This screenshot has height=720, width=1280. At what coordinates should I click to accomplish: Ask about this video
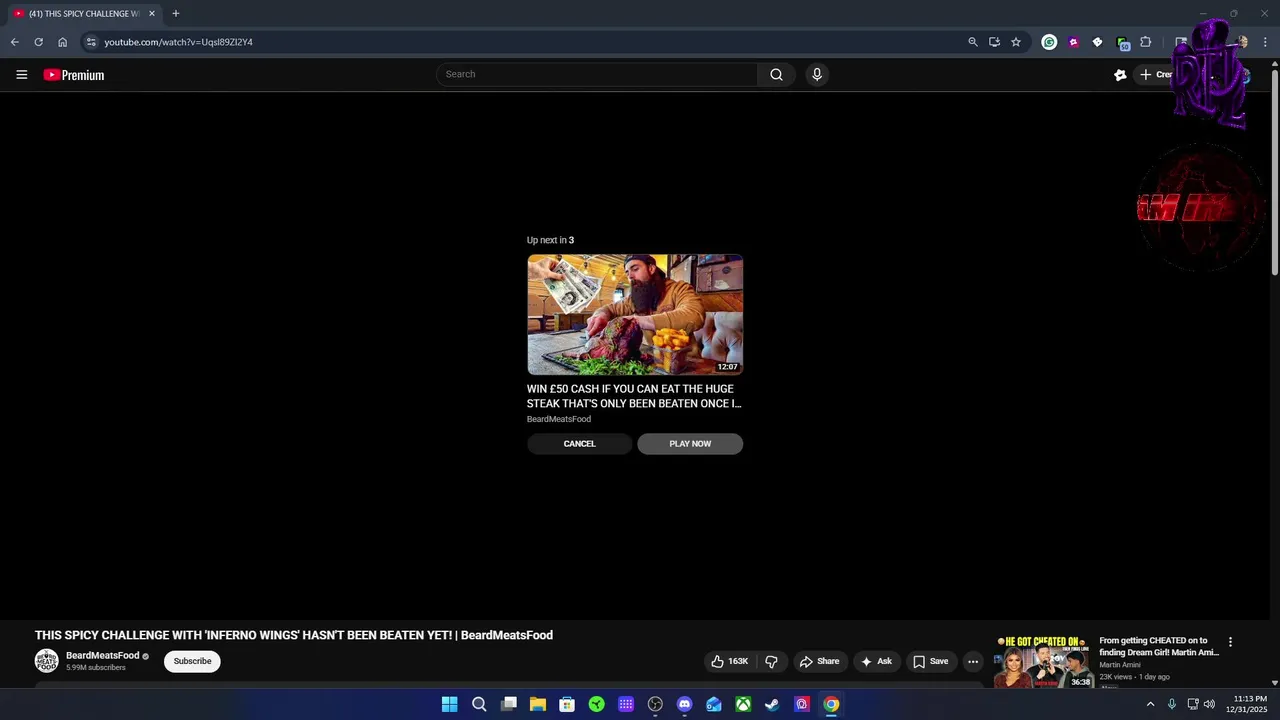[876, 661]
